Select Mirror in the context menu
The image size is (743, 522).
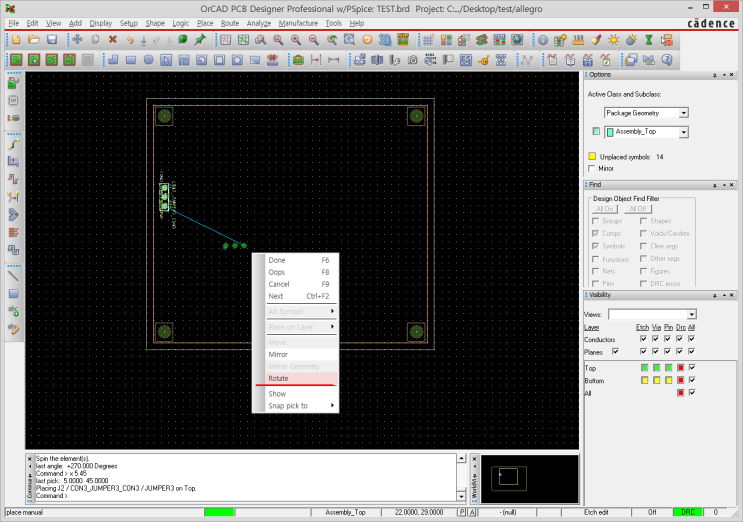(278, 354)
